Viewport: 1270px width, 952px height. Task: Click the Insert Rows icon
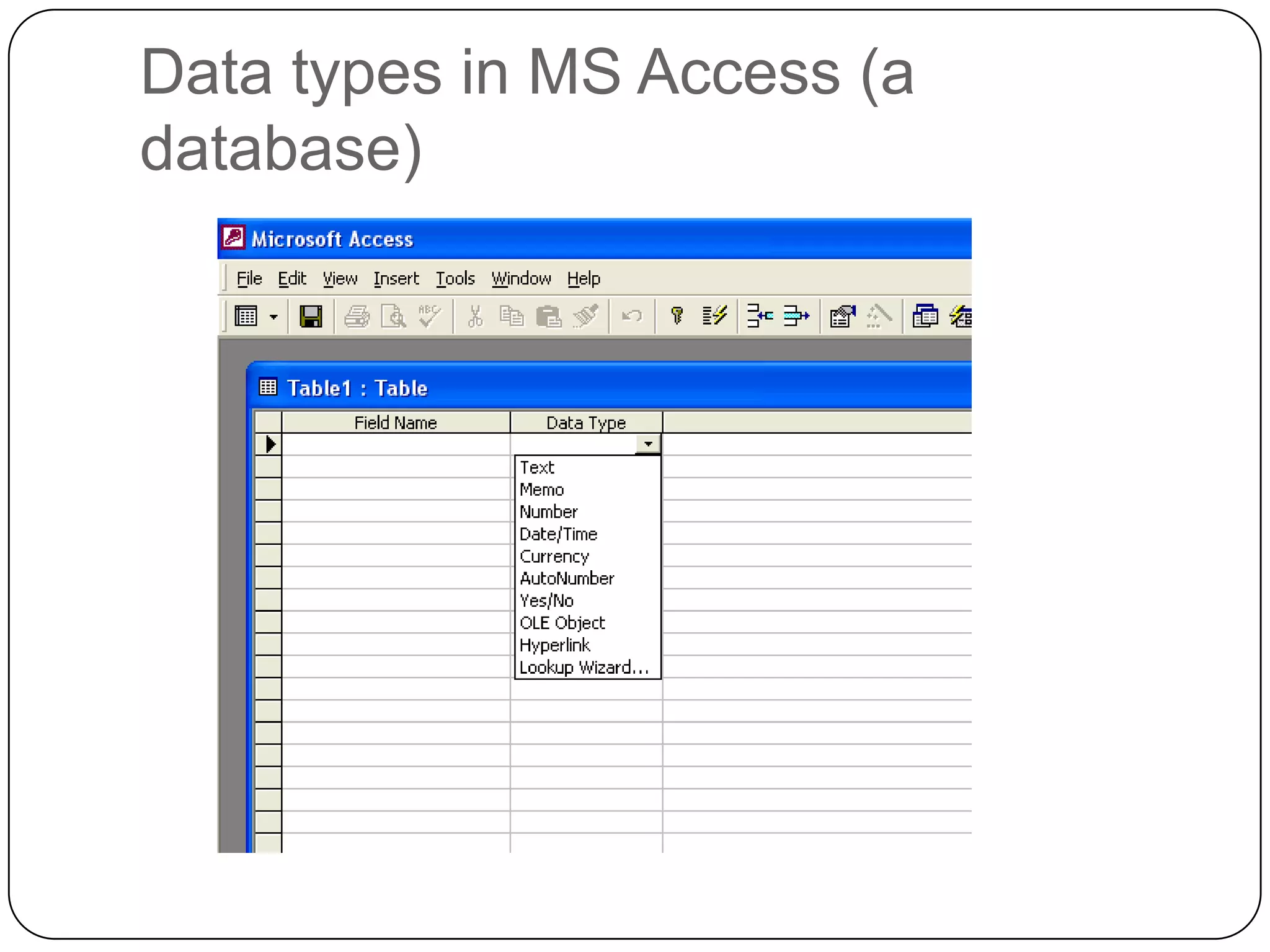pos(760,316)
